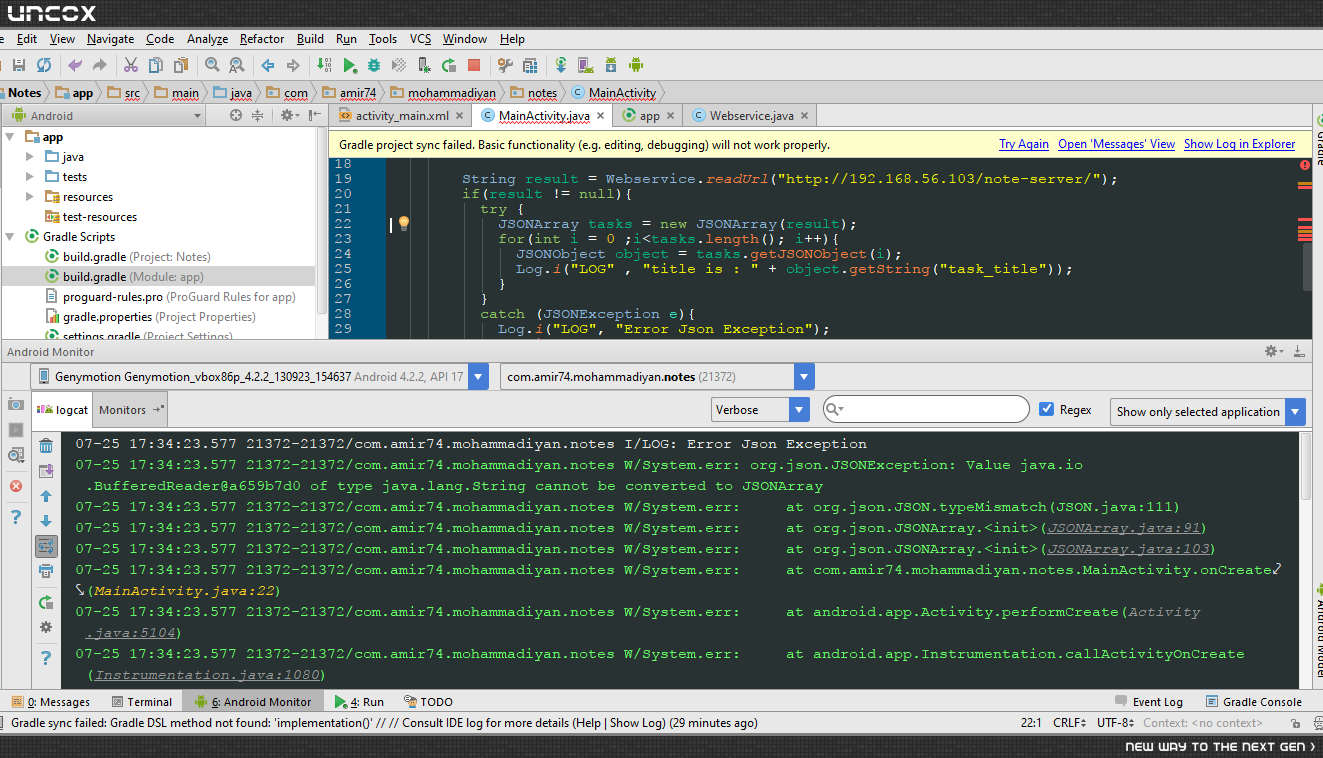The height and width of the screenshot is (758, 1323).
Task: Click the logcat settings gear icon
Action: point(46,627)
